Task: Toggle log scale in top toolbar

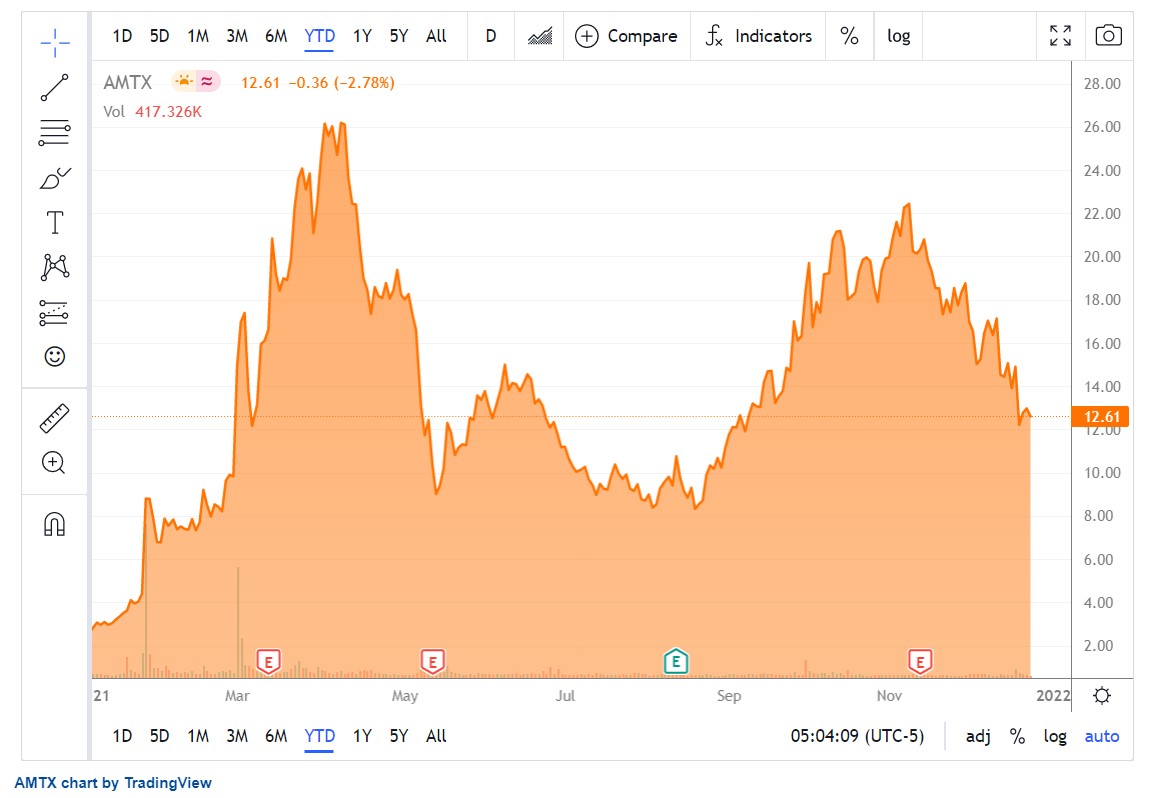Action: coord(898,36)
